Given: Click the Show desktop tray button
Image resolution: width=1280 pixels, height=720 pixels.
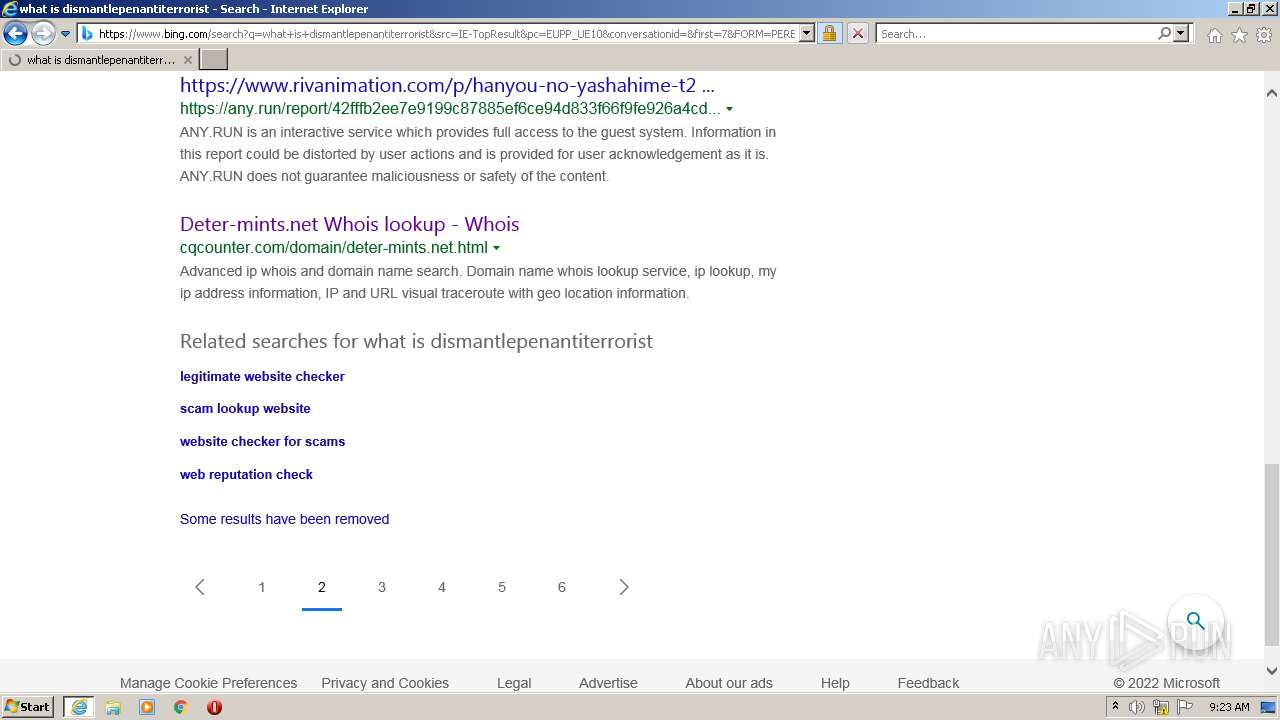Looking at the screenshot, I should pos(1269,707).
